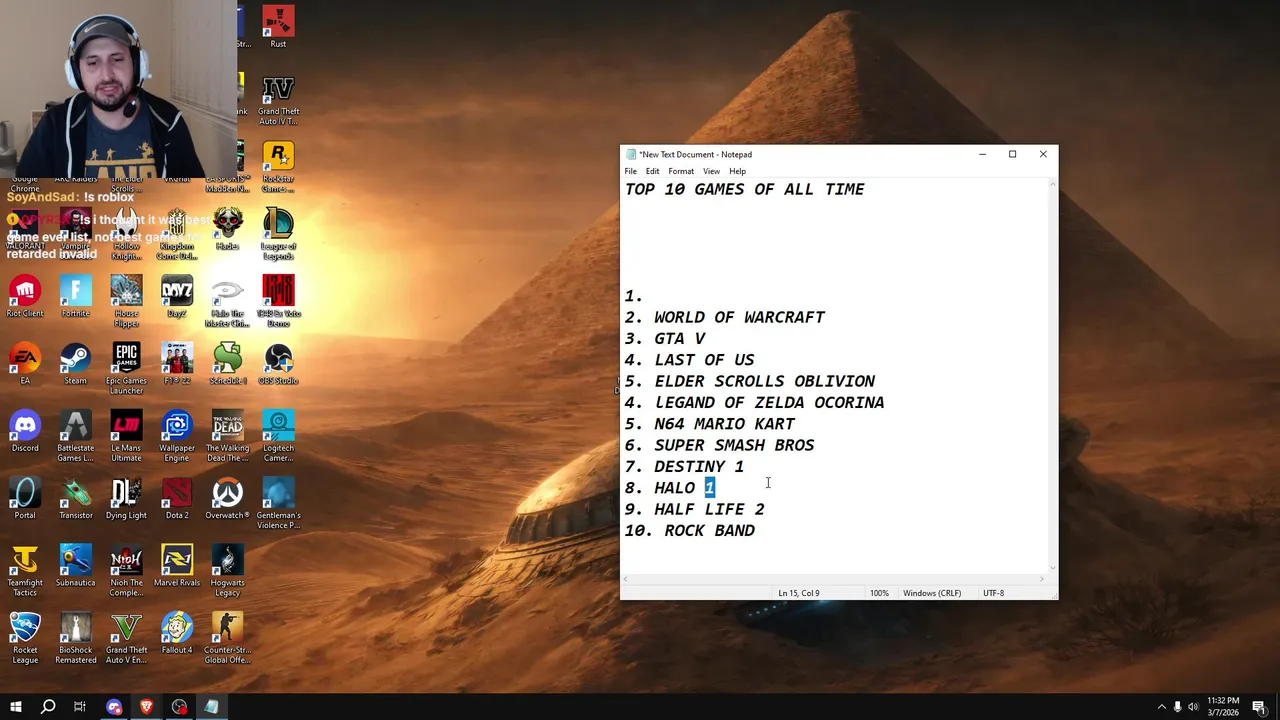Open the Rockstar Games Launcher shortcut

pyautogui.click(x=278, y=166)
